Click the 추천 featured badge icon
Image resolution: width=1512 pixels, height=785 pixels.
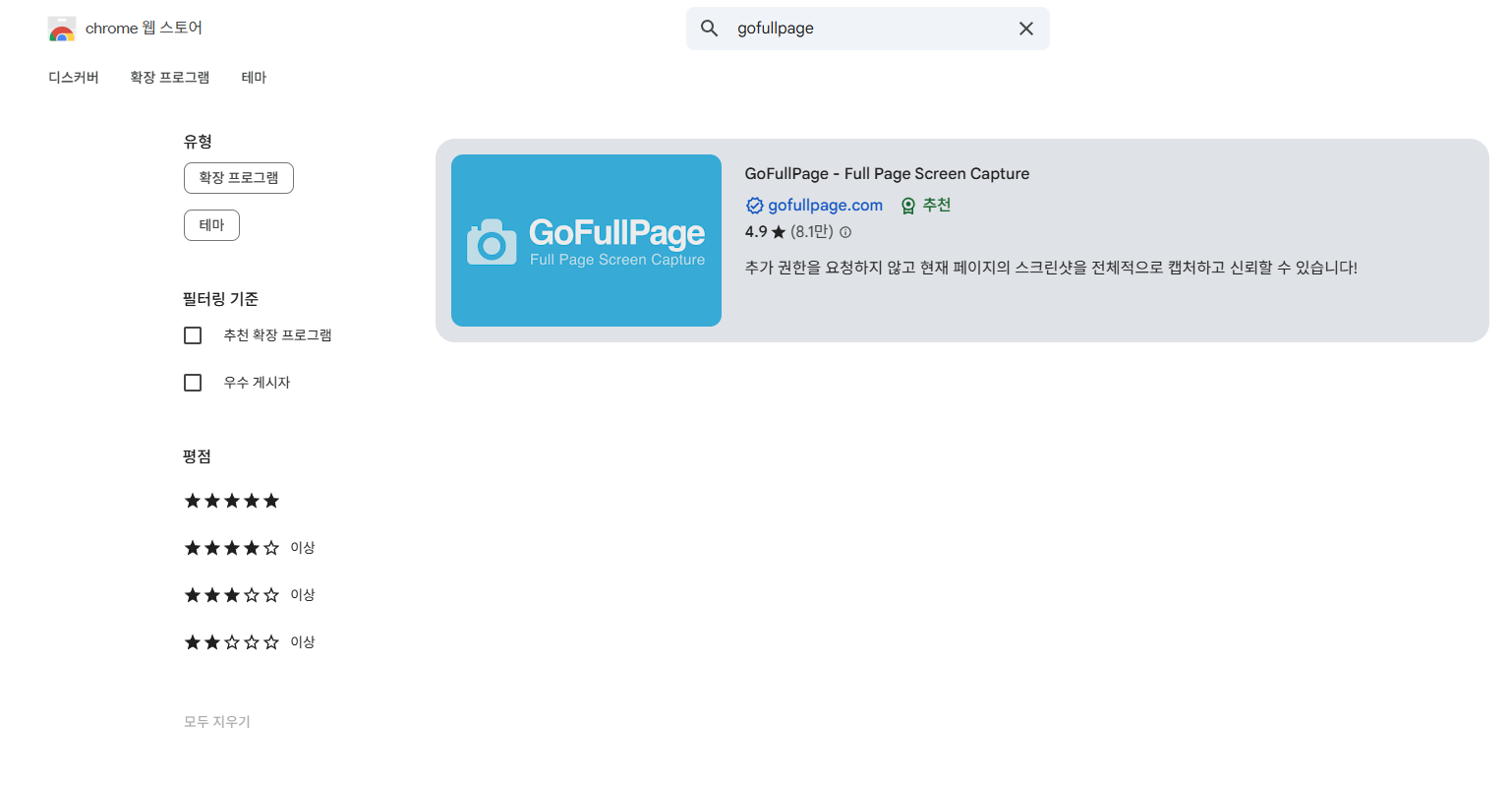(908, 206)
